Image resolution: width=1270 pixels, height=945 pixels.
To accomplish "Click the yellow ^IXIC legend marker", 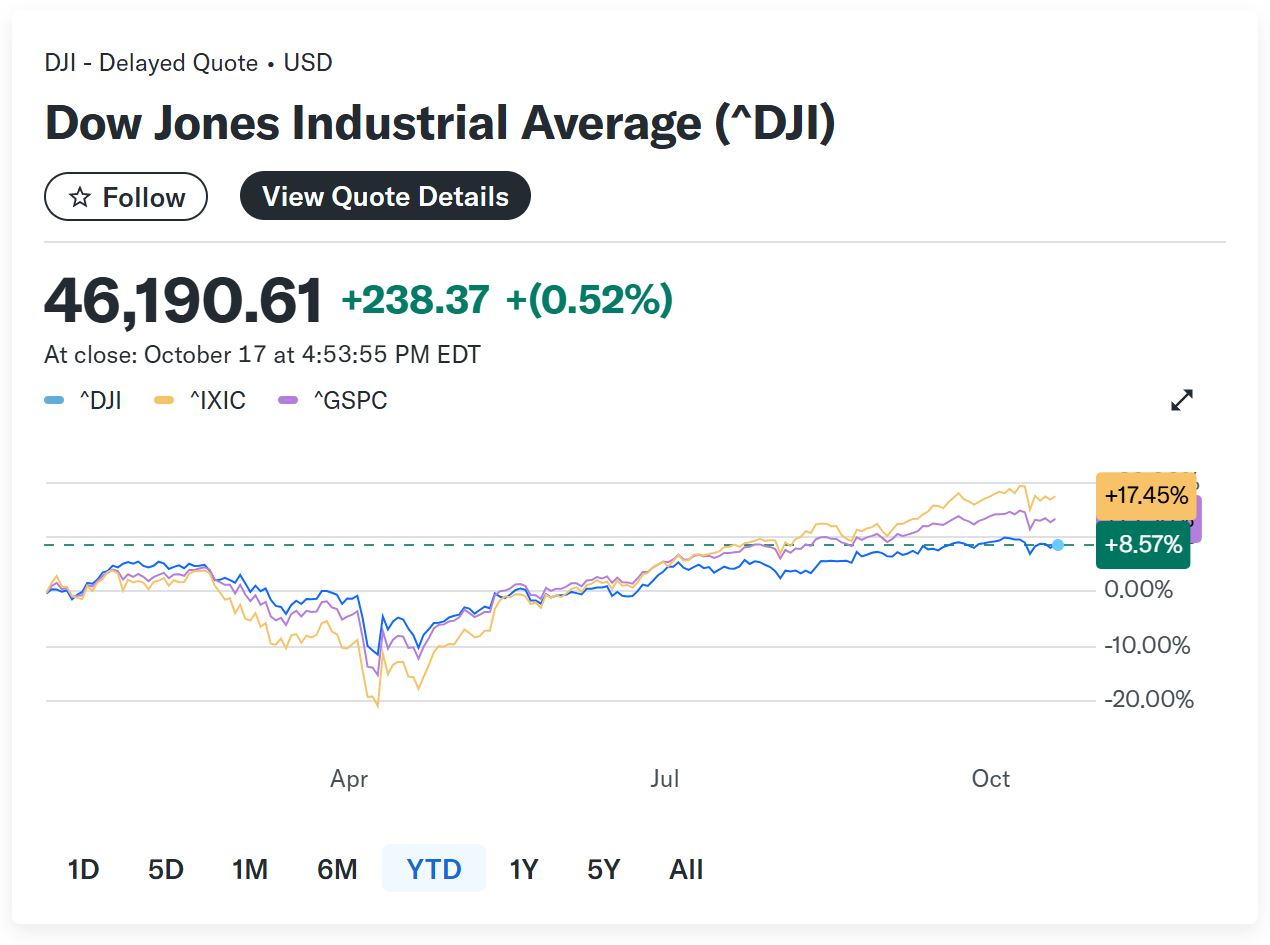I will pos(163,402).
